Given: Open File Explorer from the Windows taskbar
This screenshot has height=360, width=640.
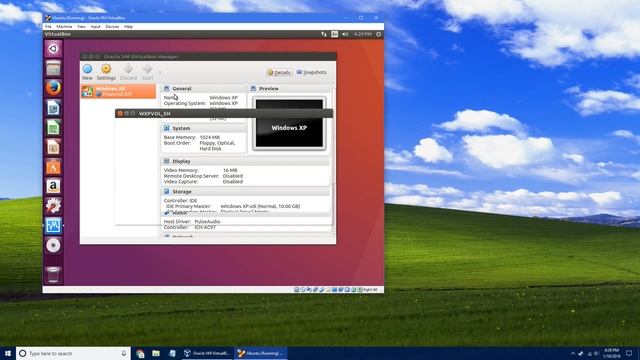Looking at the screenshot, I should click(156, 353).
